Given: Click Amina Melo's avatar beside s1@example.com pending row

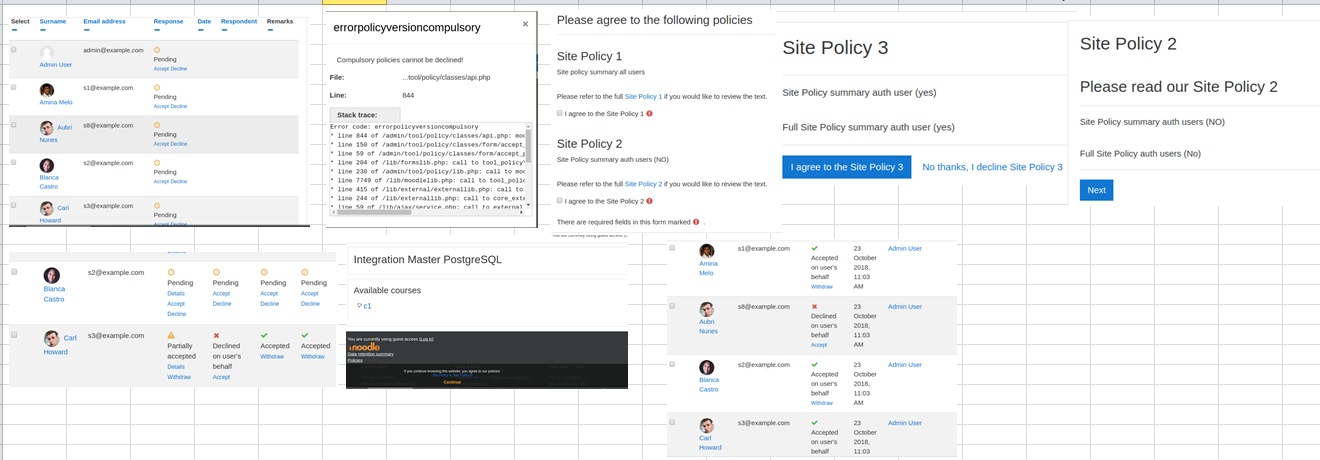Looking at the screenshot, I should [x=47, y=90].
